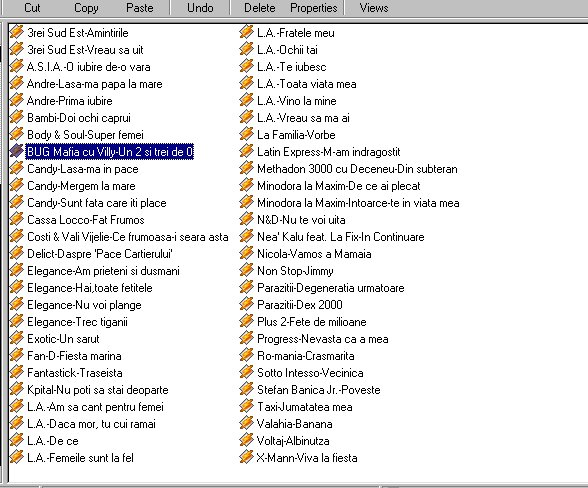Screen dimensions: 588x488
Task: Click the highlighted BUG Mafia cu Villy file icon
Action: [16, 151]
